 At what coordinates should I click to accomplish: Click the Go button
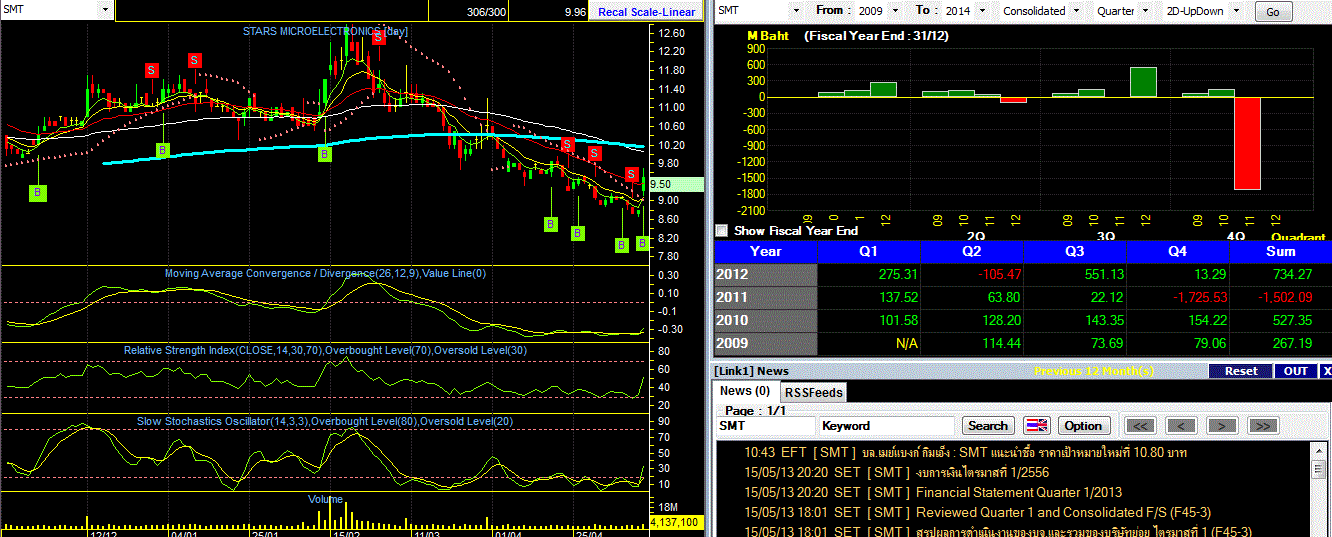(x=1272, y=12)
